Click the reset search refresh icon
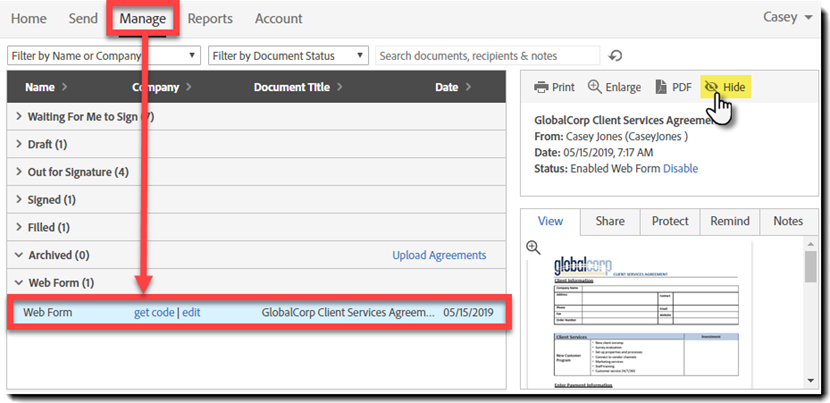The image size is (830, 403). (615, 56)
